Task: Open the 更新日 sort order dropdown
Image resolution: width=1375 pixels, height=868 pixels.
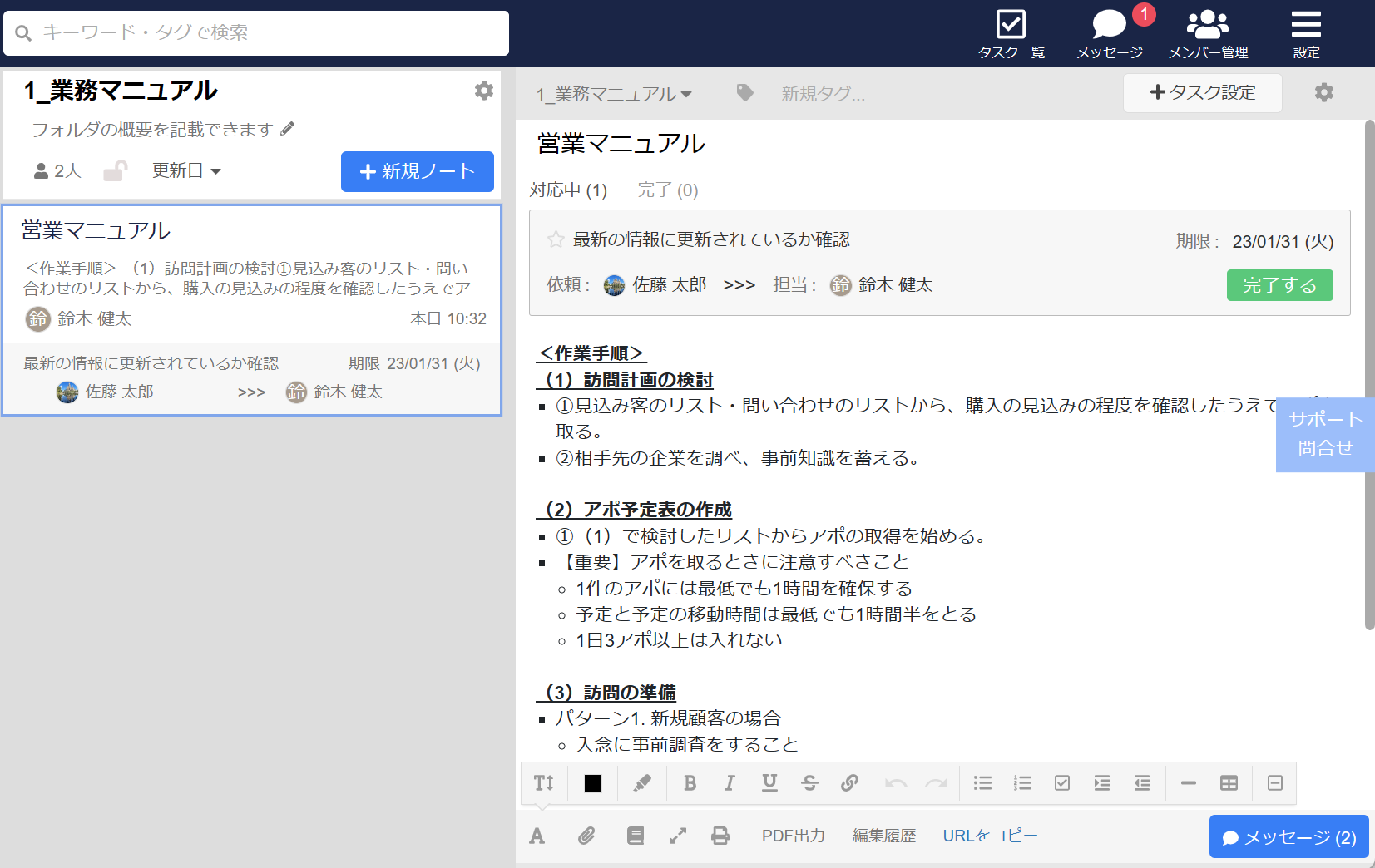Action: coord(186,171)
